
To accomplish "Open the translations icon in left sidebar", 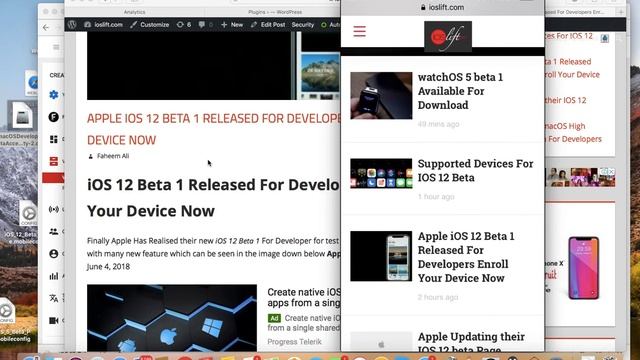I will [x=53, y=298].
